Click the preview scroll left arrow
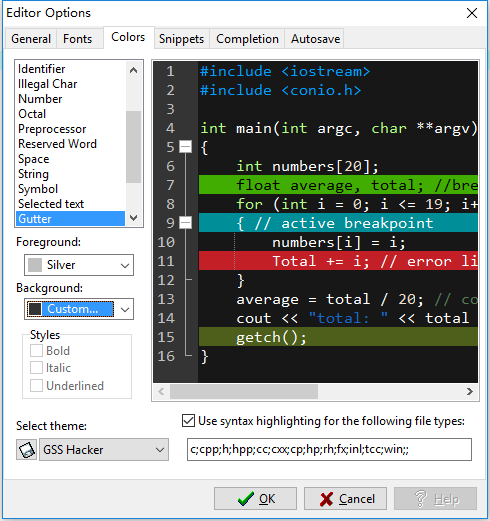The height and width of the screenshot is (521, 490). (x=161, y=391)
